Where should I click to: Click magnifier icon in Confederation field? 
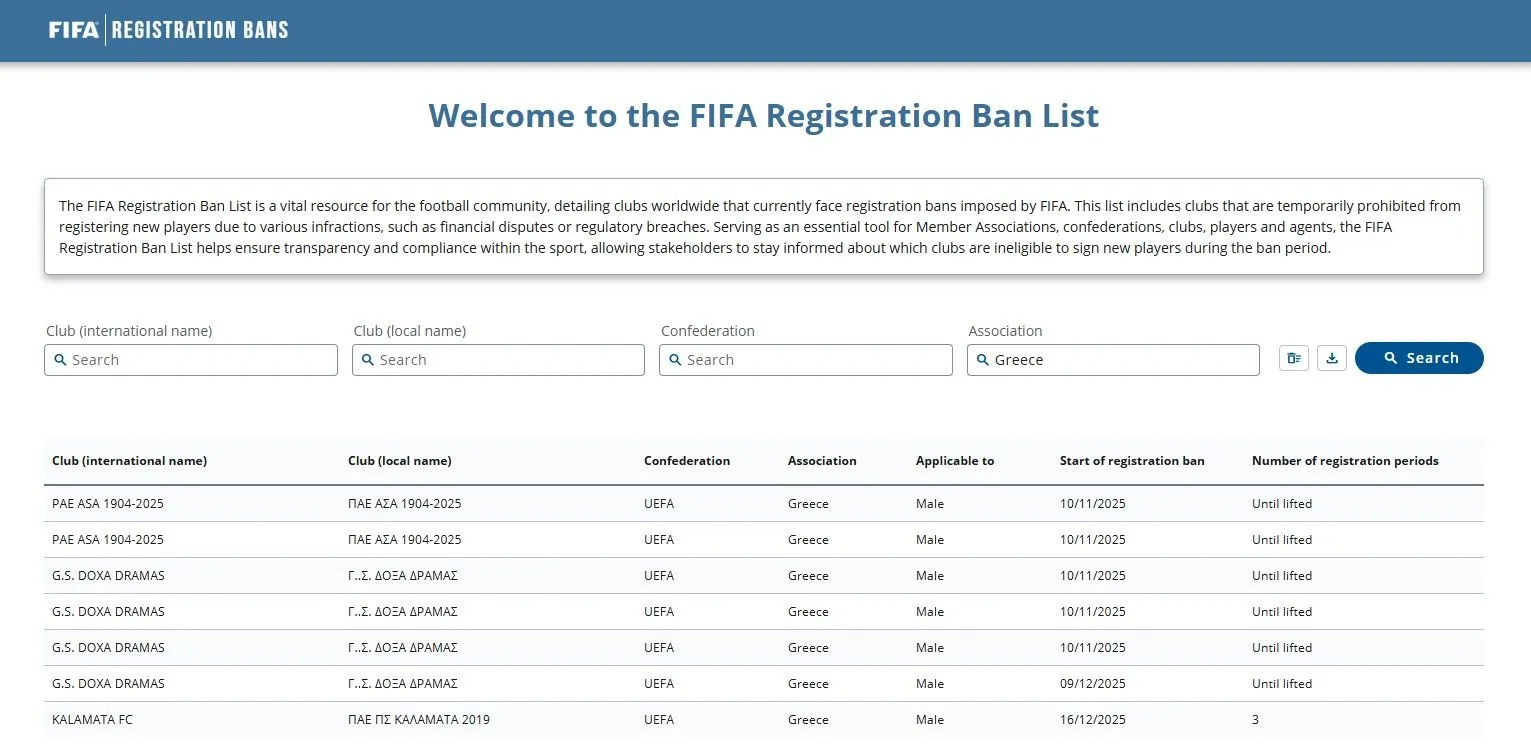675,360
